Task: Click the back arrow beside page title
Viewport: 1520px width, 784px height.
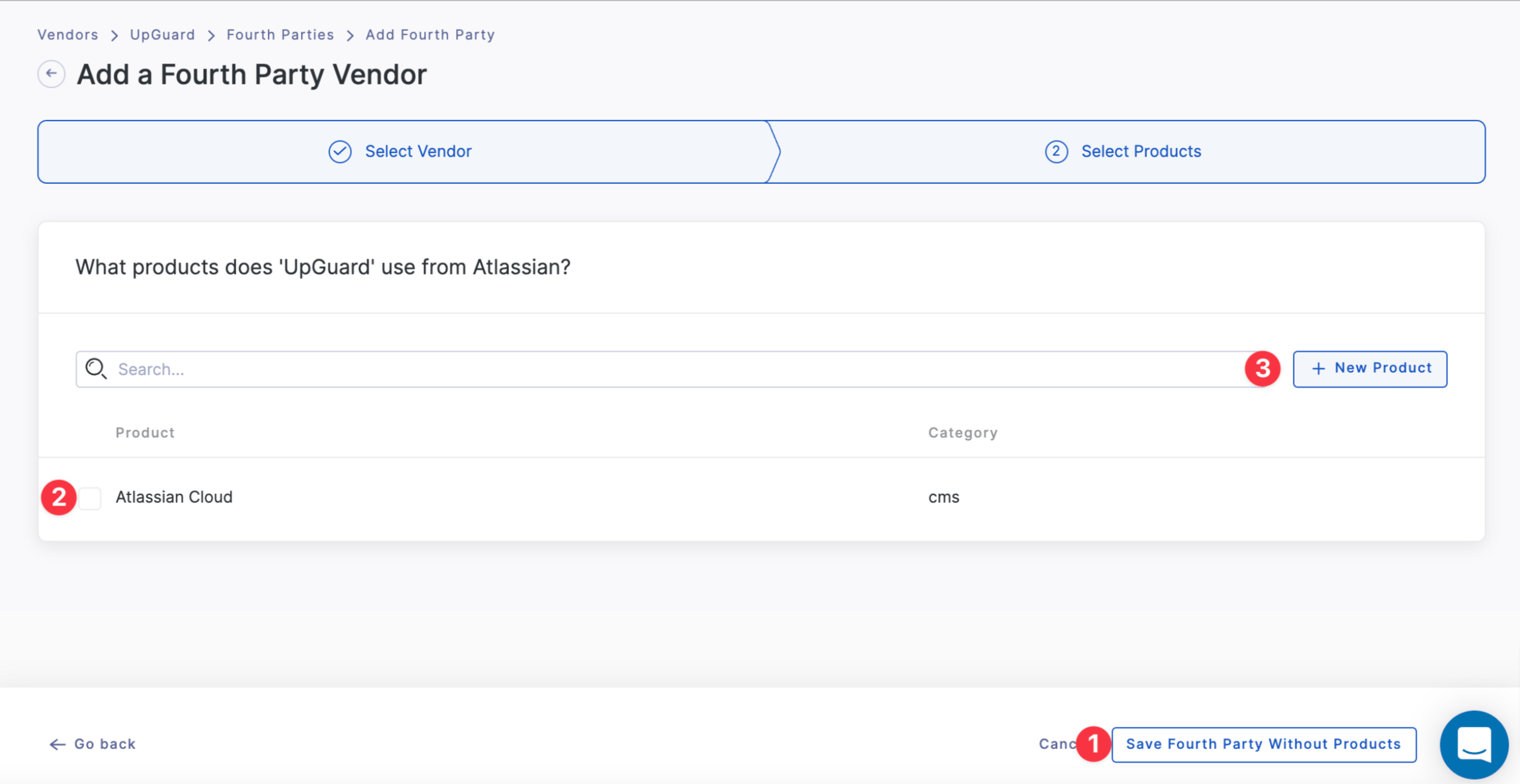Action: (51, 73)
